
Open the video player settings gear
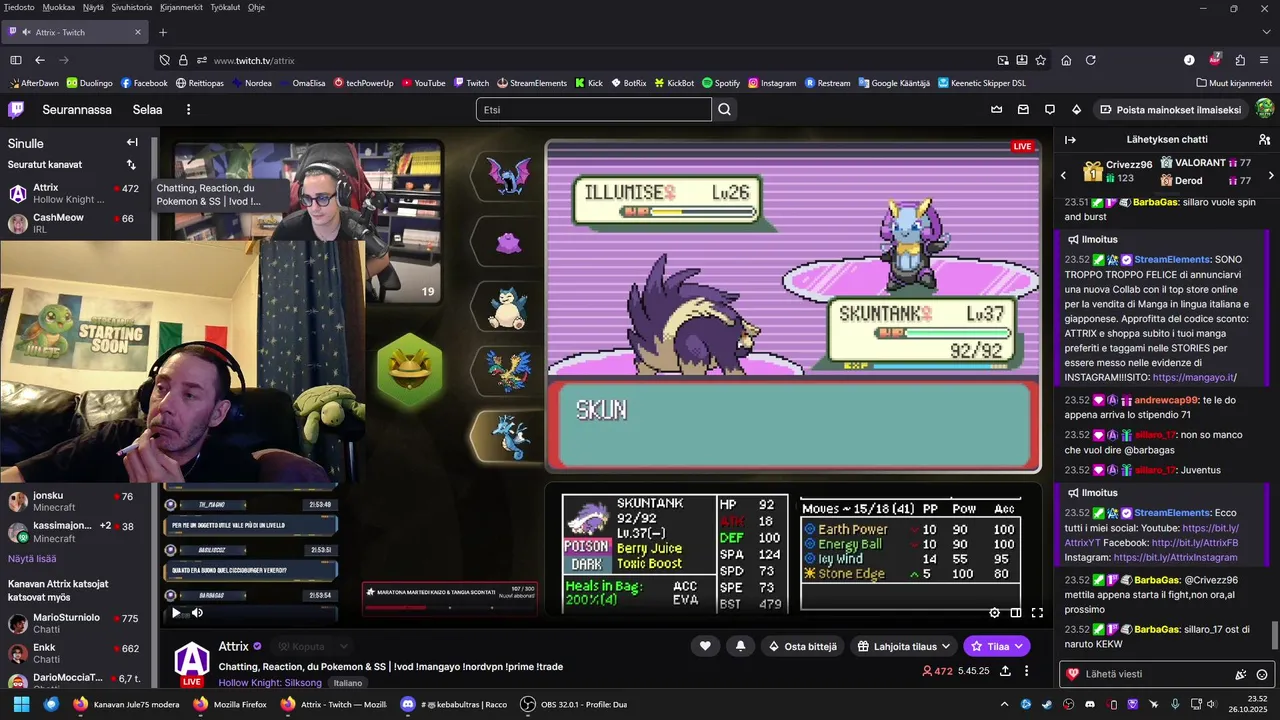click(x=994, y=613)
